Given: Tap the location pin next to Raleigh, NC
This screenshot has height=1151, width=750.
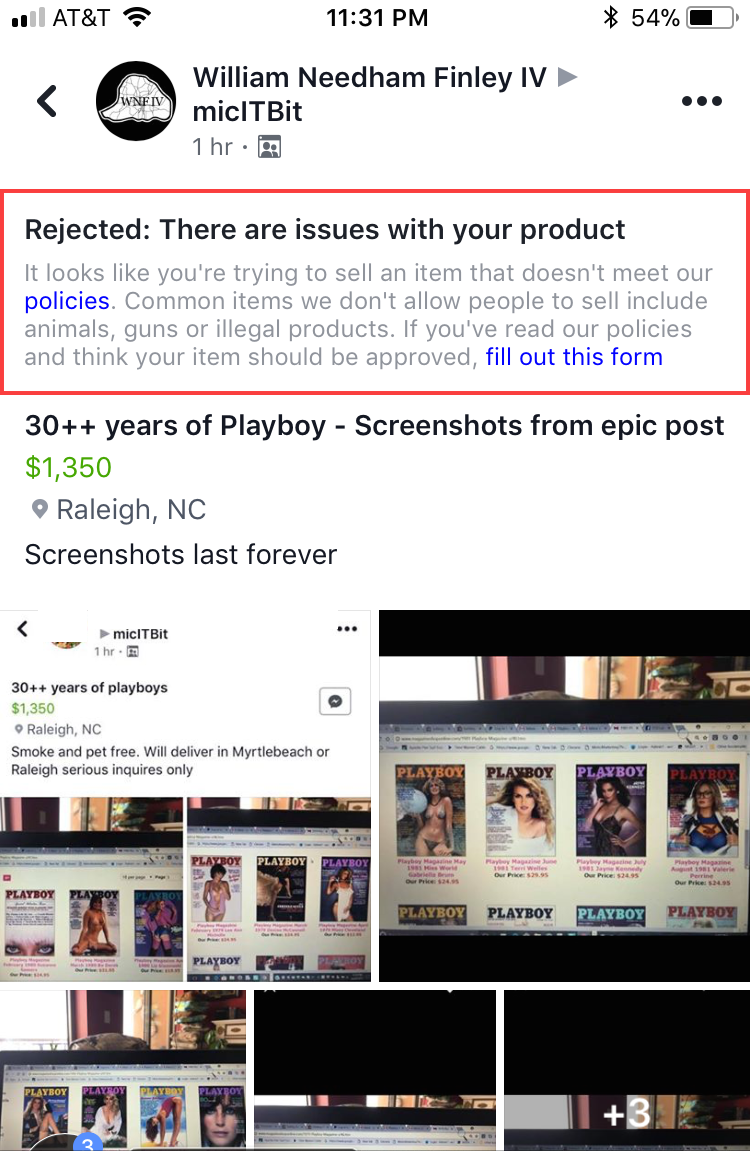Looking at the screenshot, I should [x=40, y=509].
